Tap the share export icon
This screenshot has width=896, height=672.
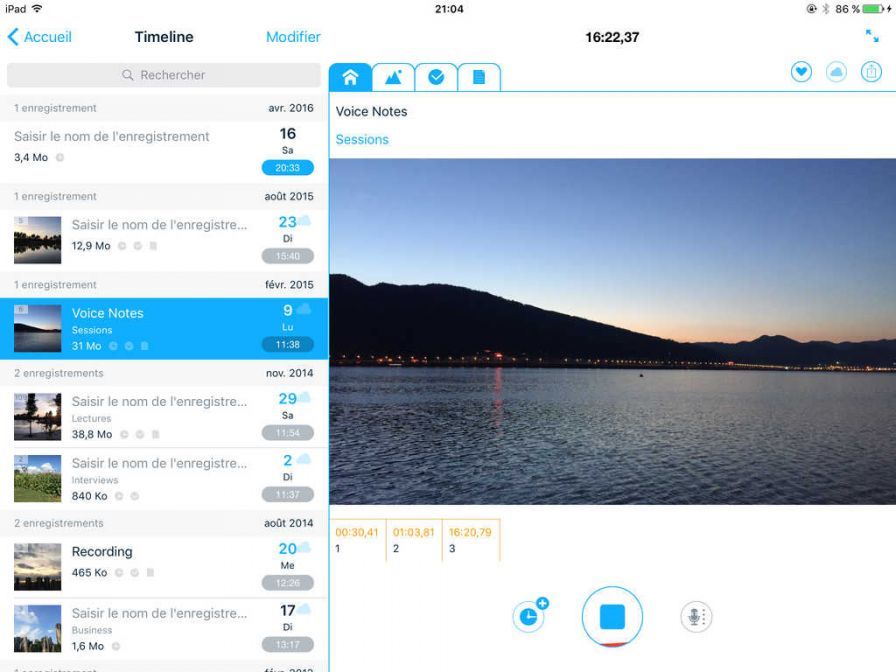click(x=871, y=72)
